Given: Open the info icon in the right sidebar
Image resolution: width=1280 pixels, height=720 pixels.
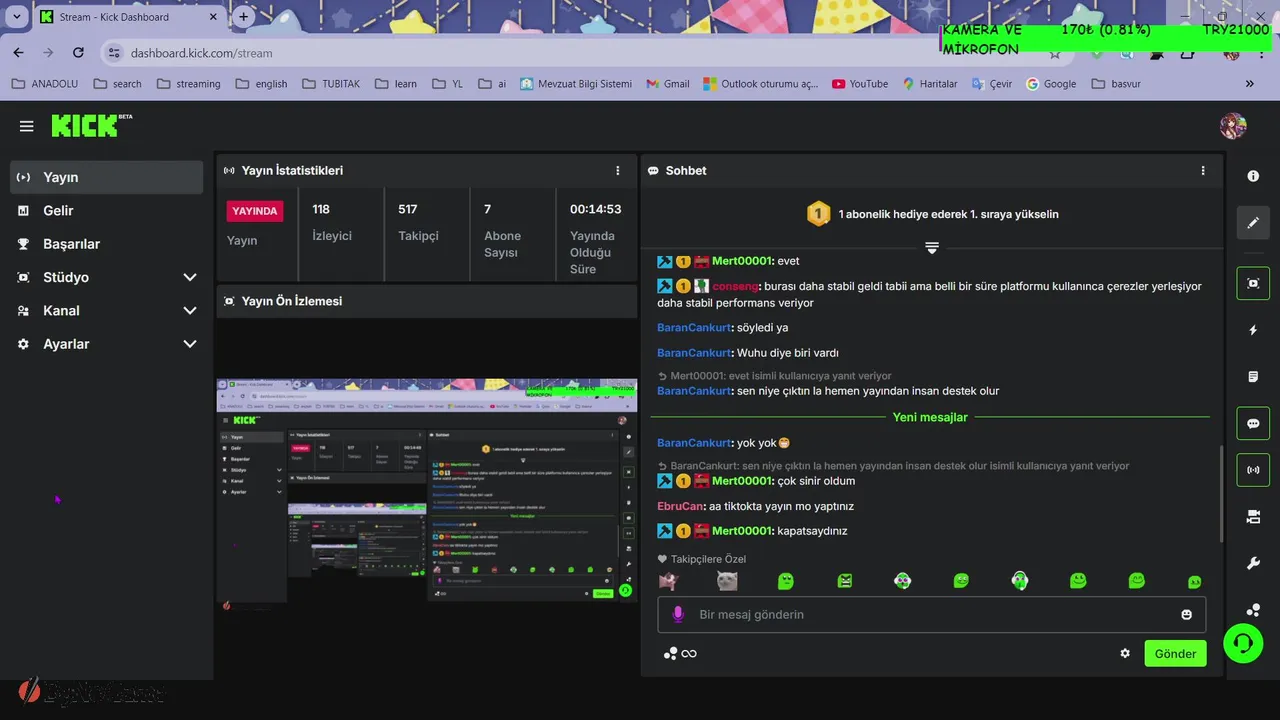Looking at the screenshot, I should (x=1253, y=176).
